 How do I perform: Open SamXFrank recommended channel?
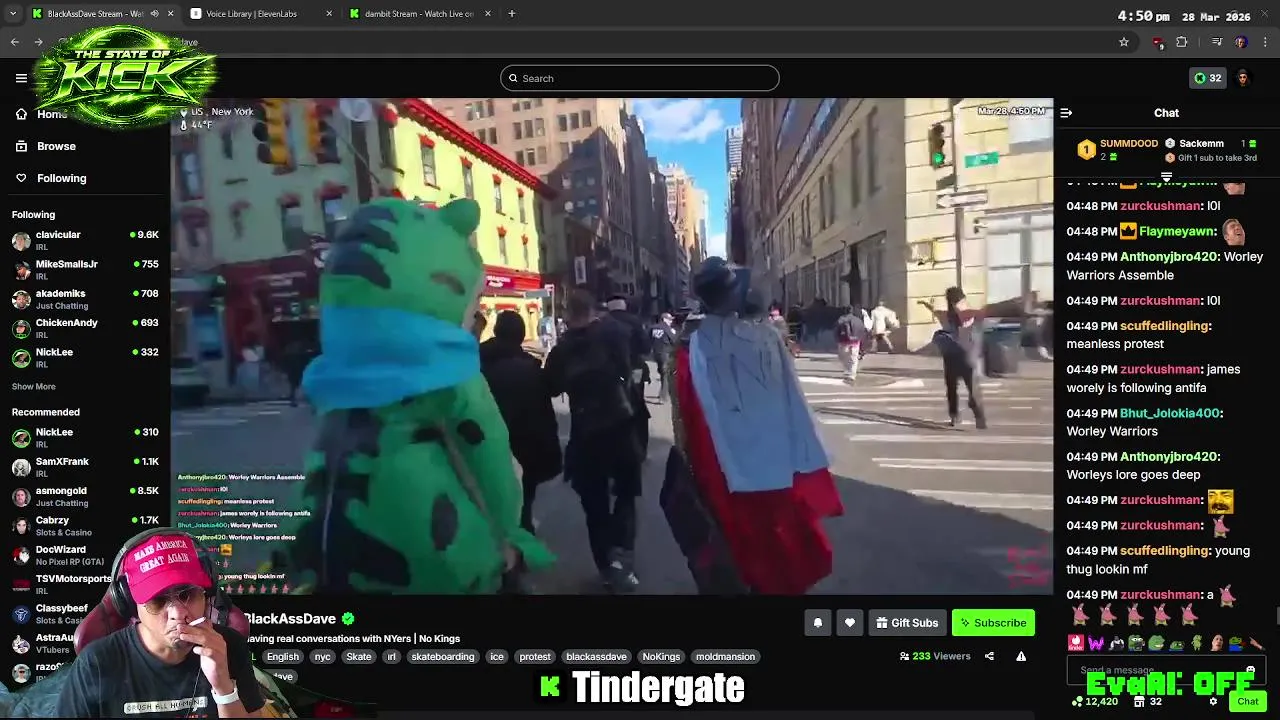click(x=85, y=467)
